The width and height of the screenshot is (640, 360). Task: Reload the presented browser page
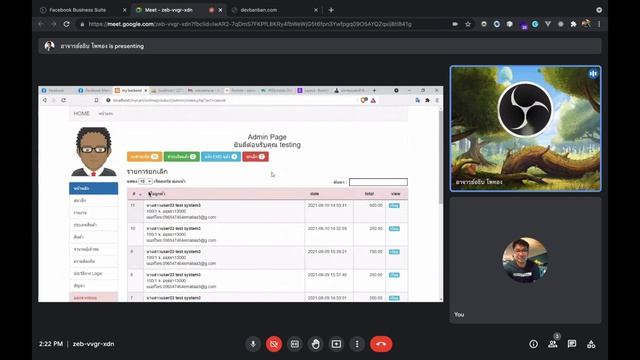(64, 100)
